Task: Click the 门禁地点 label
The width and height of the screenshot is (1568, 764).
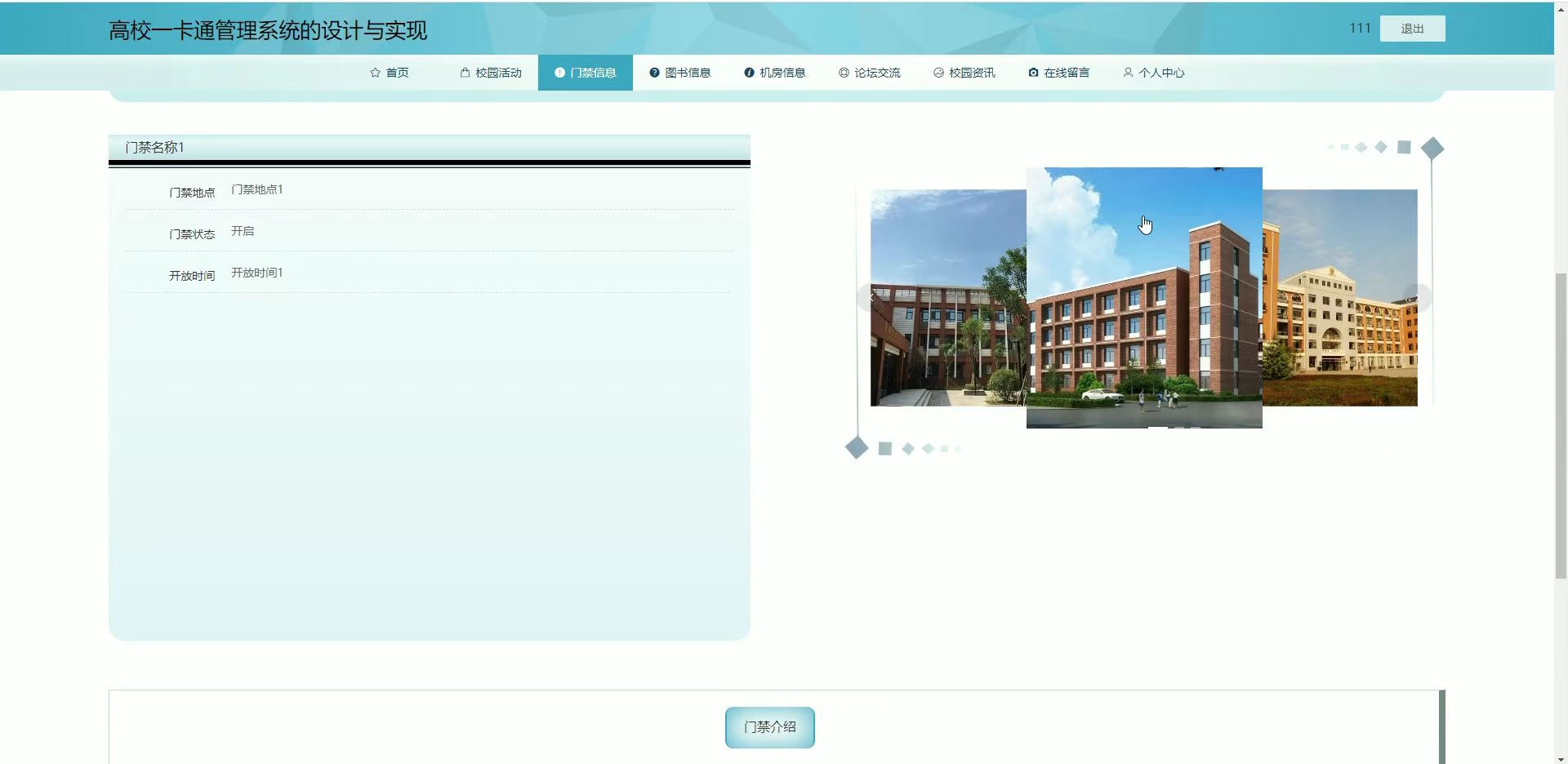Action: point(192,193)
